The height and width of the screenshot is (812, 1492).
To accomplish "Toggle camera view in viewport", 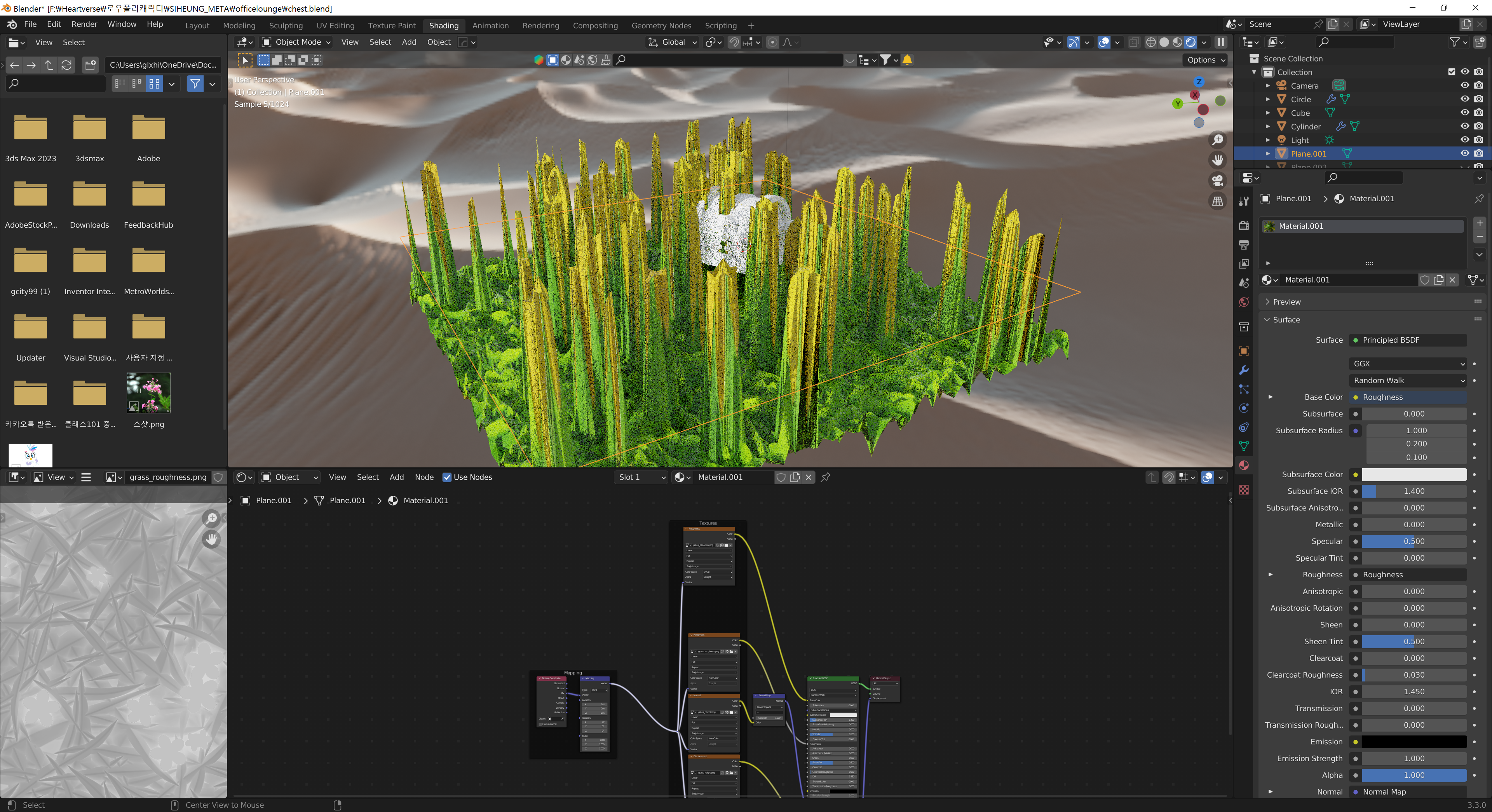I will click(1217, 181).
